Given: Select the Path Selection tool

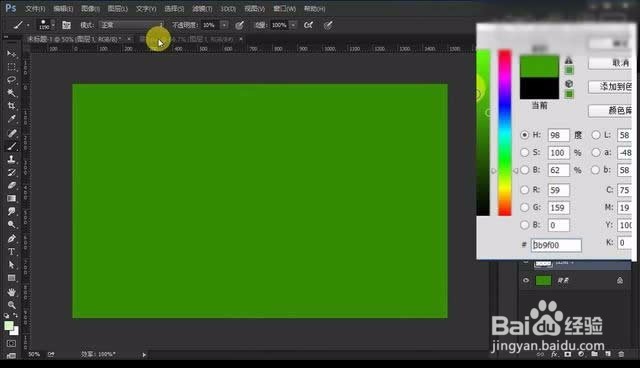Looking at the screenshot, I should (x=11, y=265).
